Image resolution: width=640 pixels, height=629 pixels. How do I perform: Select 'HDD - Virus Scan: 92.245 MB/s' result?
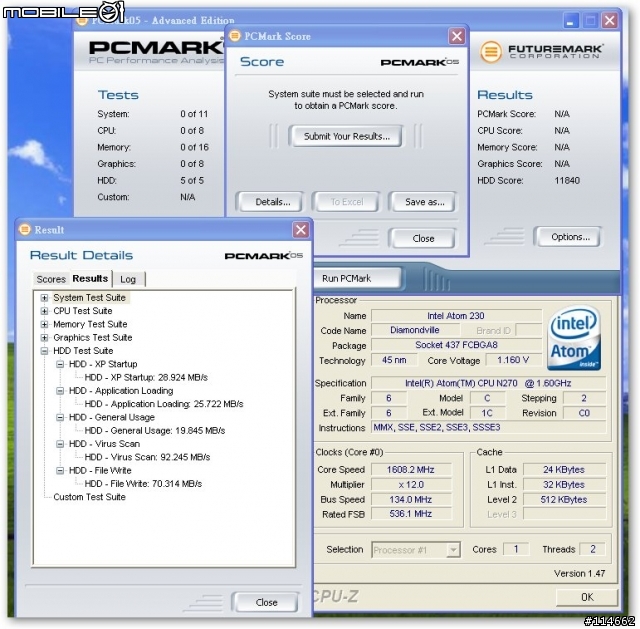tap(147, 457)
